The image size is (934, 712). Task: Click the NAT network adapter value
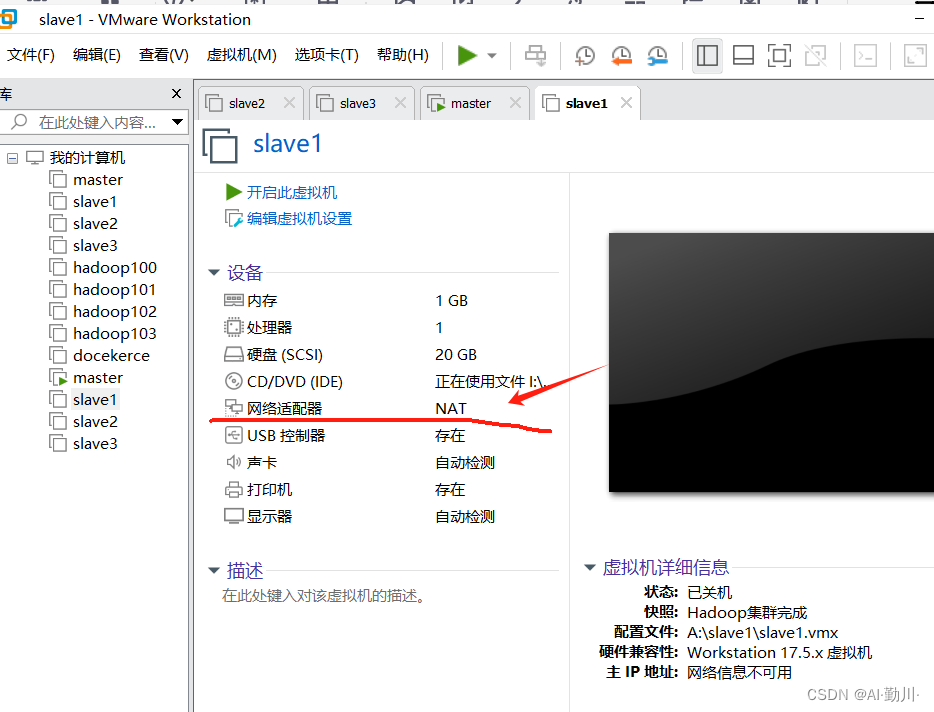(x=451, y=409)
